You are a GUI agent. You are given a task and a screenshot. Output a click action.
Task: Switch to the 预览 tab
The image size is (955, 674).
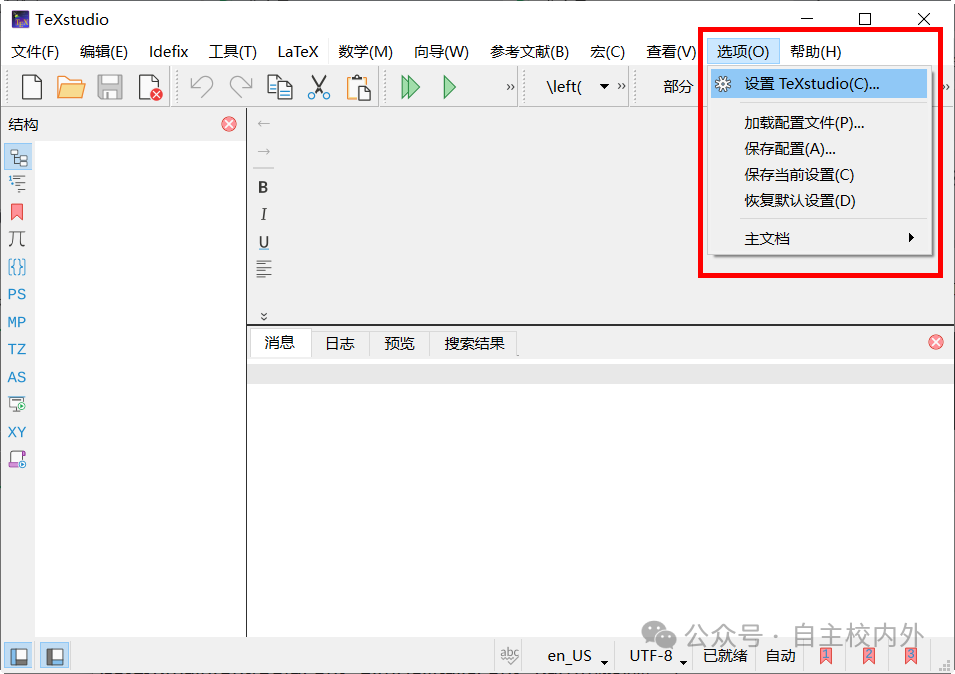click(x=400, y=344)
